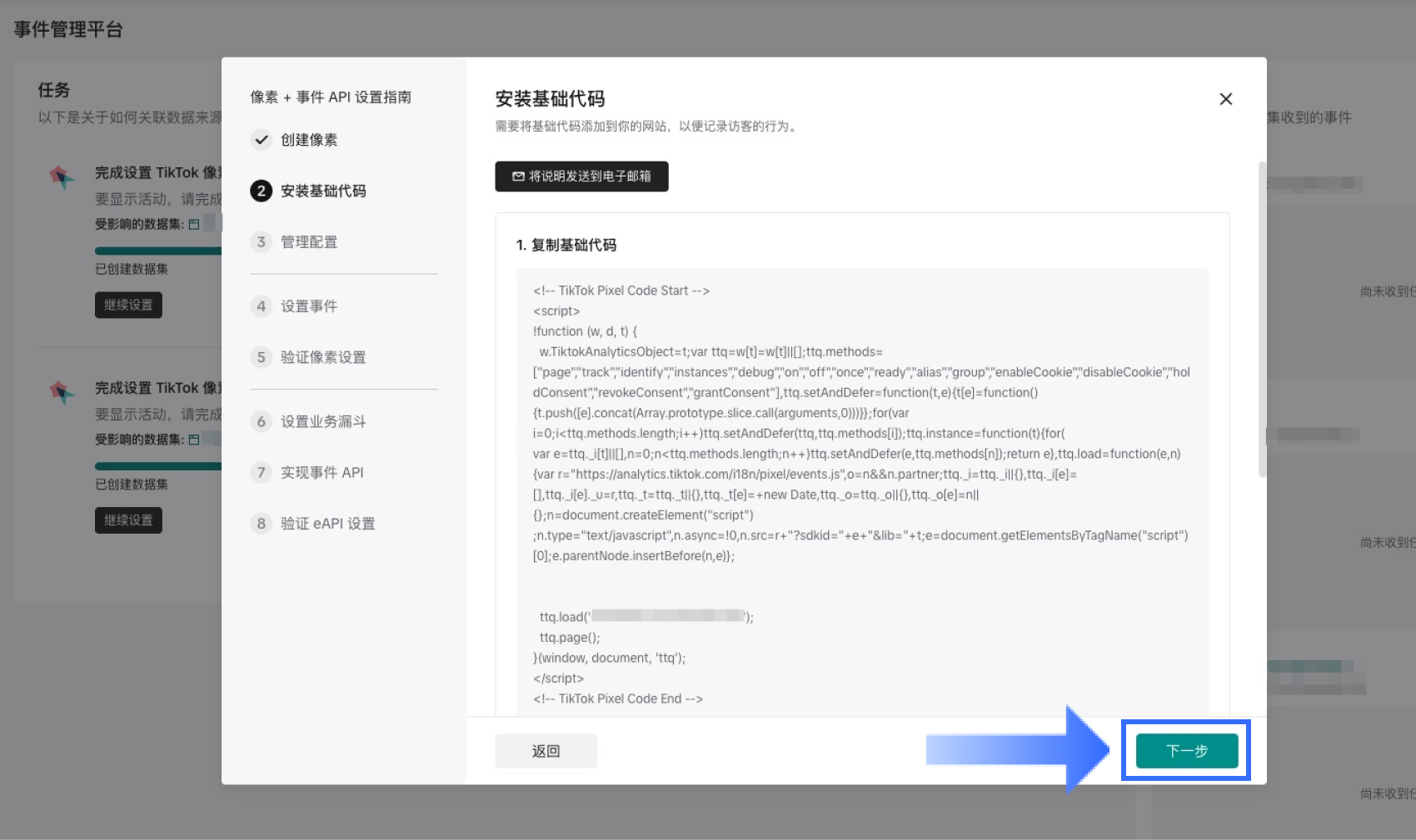Viewport: 1416px width, 840px height.
Task: Open step 8 验证 eAPI 设置
Action: tap(313, 524)
